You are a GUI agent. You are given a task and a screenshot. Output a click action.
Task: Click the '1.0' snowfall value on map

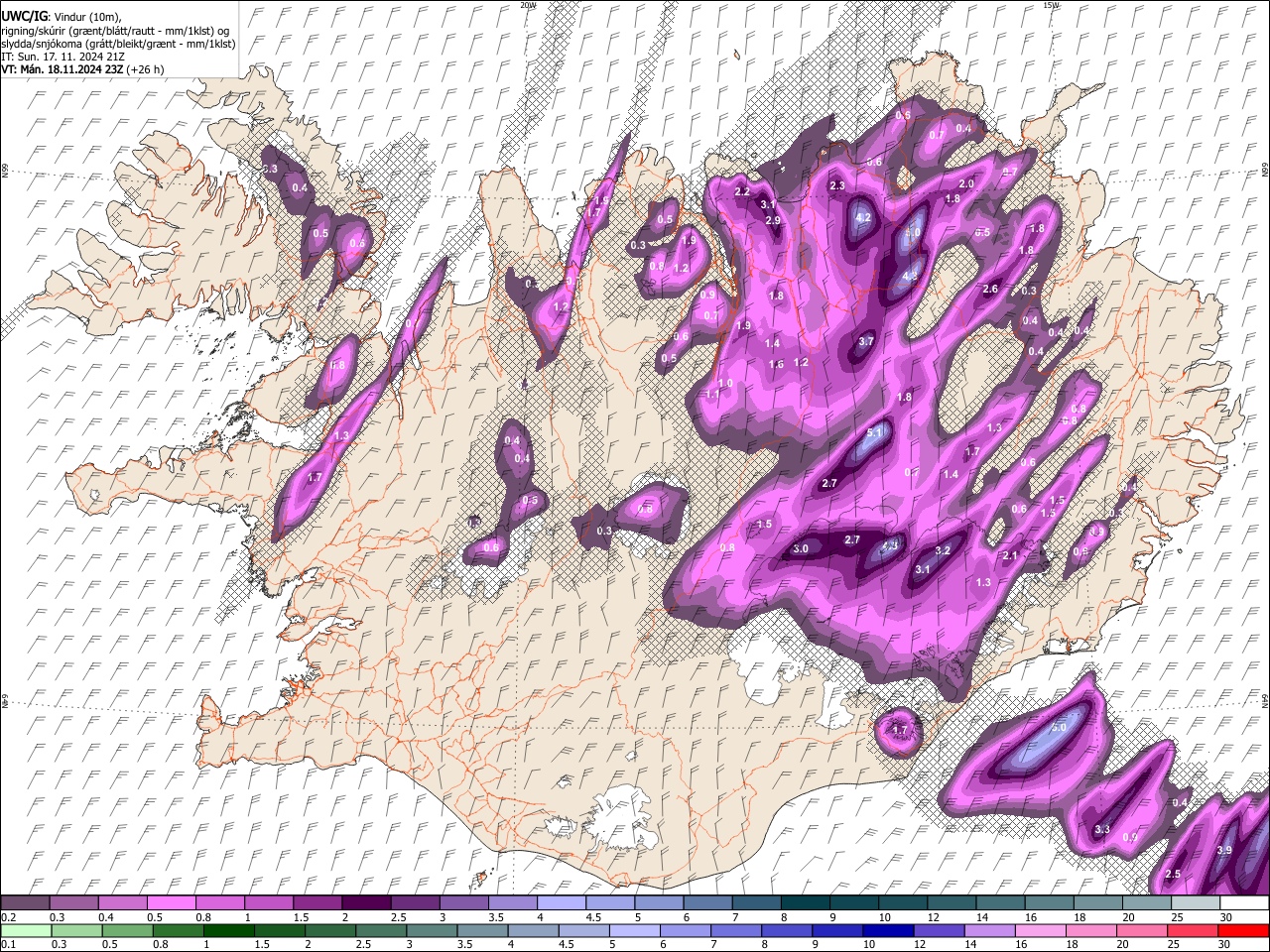(725, 384)
